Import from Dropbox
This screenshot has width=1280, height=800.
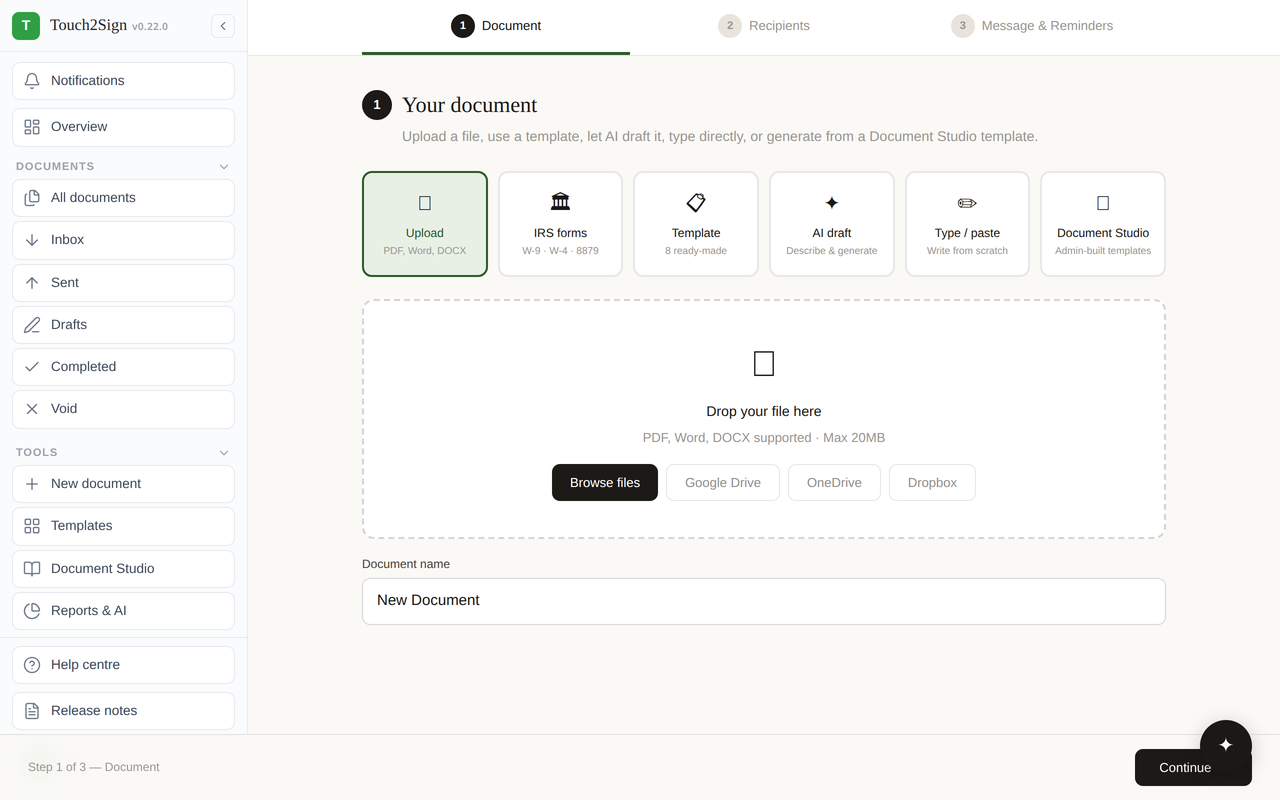pos(932,482)
